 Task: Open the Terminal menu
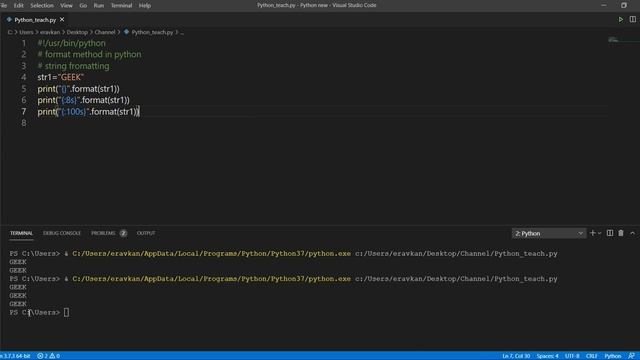pyautogui.click(x=121, y=5)
